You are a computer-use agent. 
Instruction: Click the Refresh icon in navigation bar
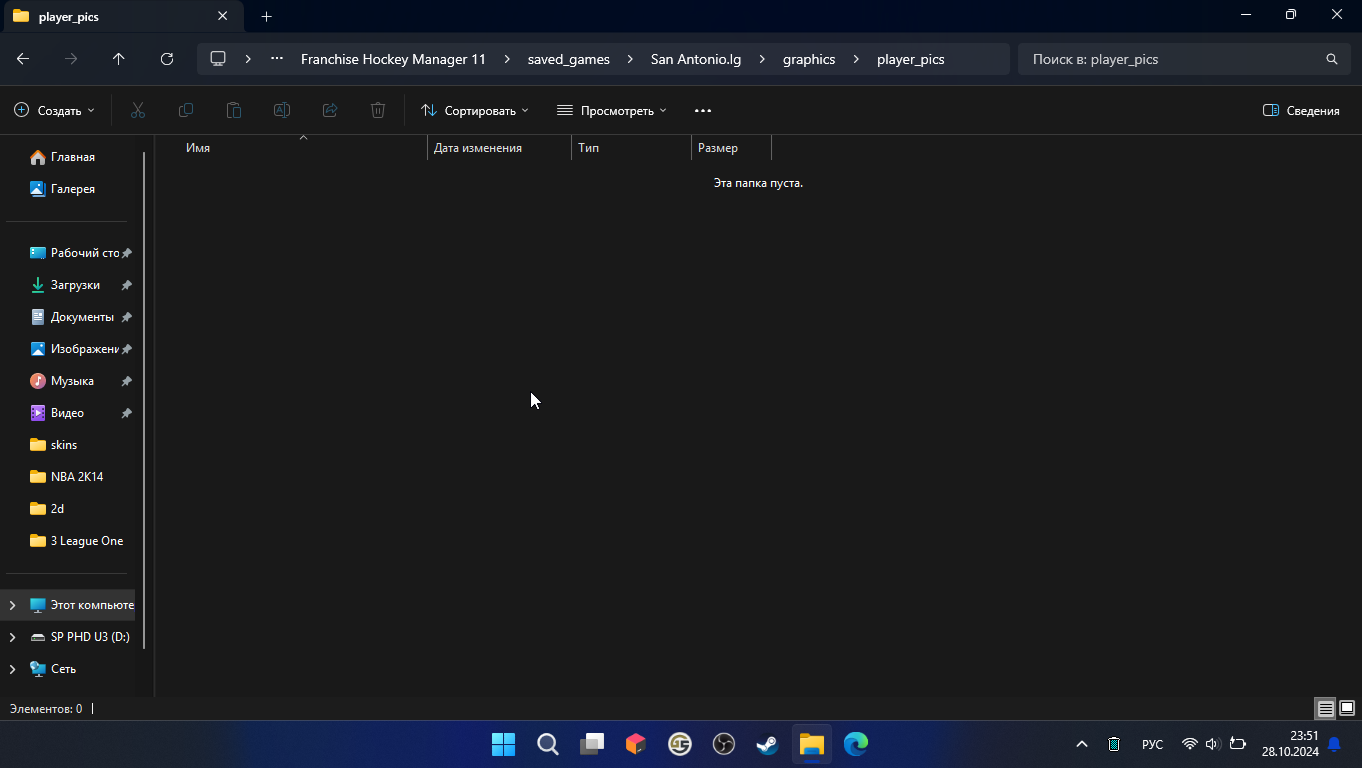167,59
